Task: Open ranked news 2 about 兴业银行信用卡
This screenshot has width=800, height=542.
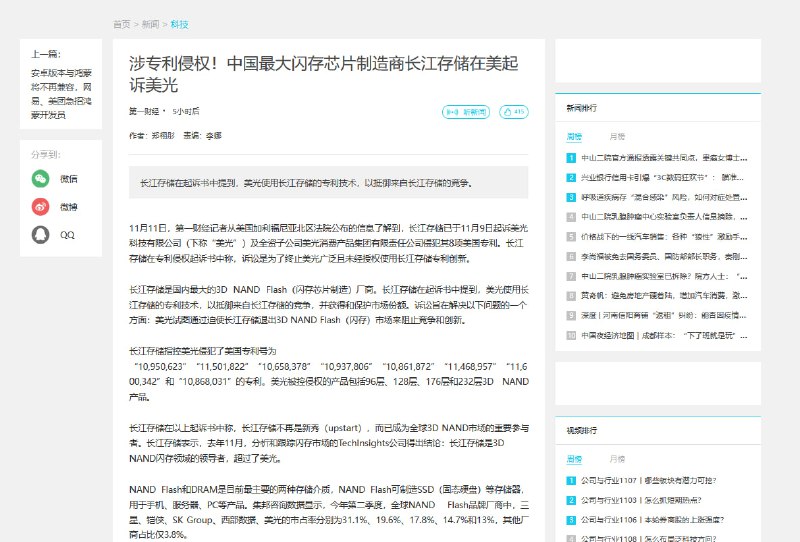Action: (662, 178)
